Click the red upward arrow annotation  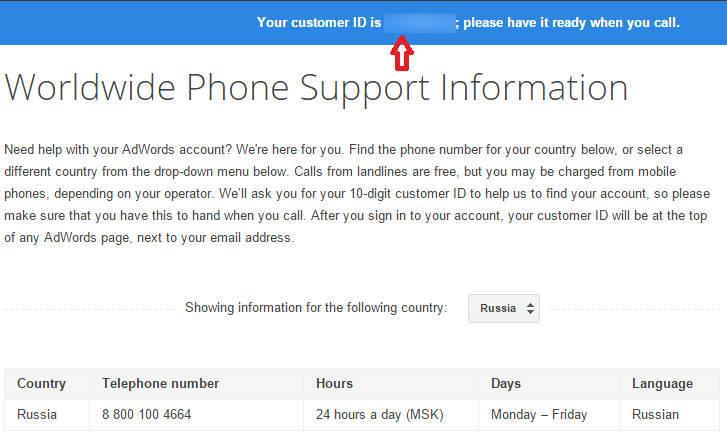(x=401, y=55)
